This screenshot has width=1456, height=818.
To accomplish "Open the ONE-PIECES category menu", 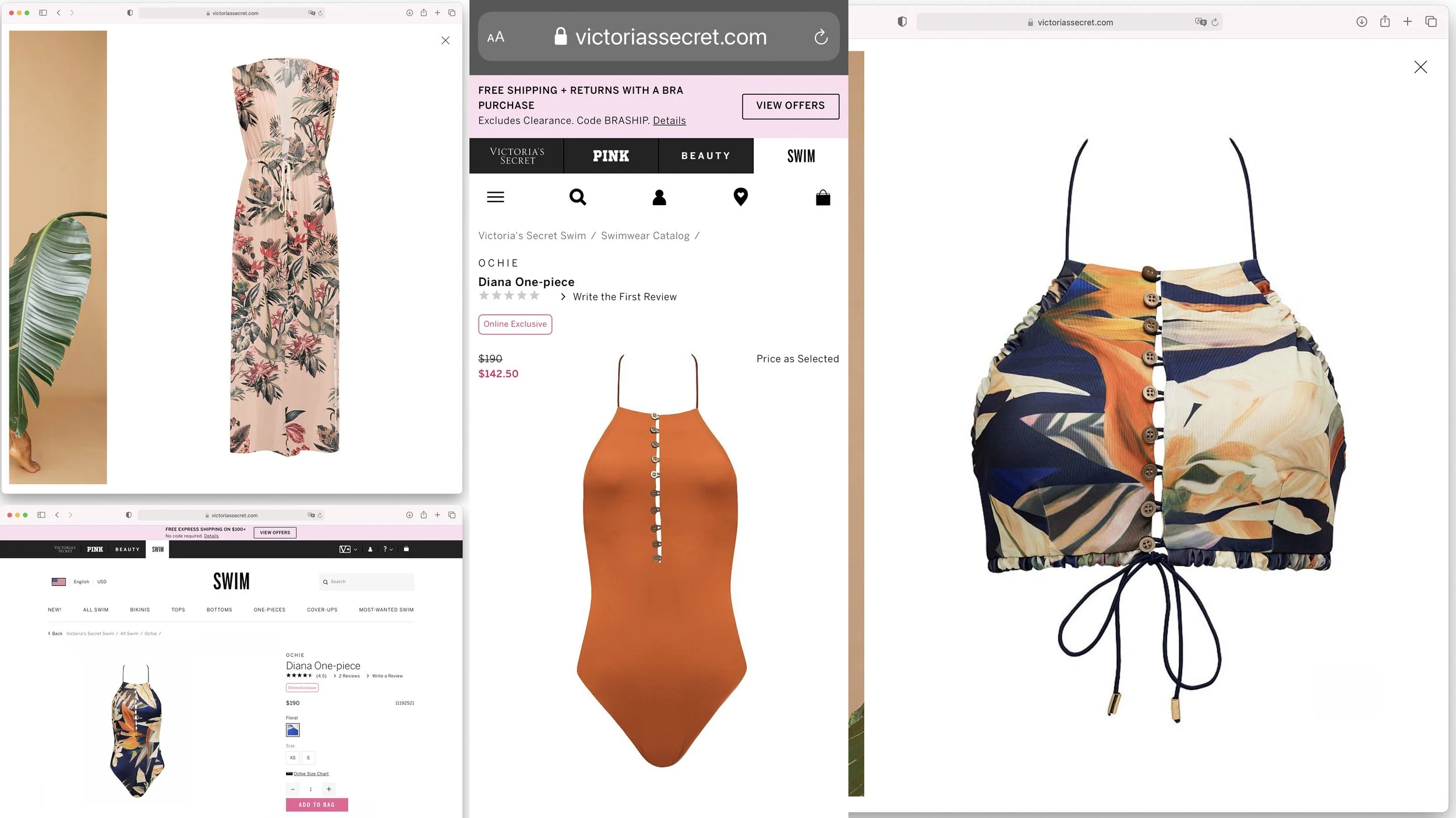I will [270, 610].
